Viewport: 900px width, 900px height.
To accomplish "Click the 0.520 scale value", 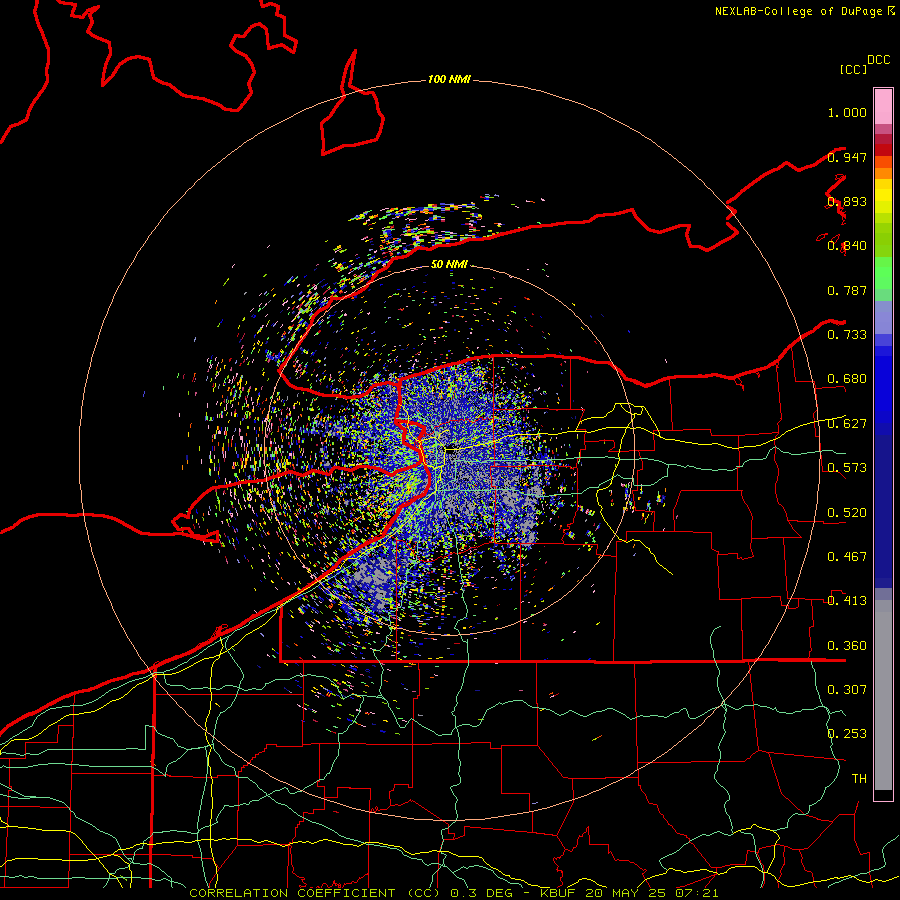I will (847, 513).
